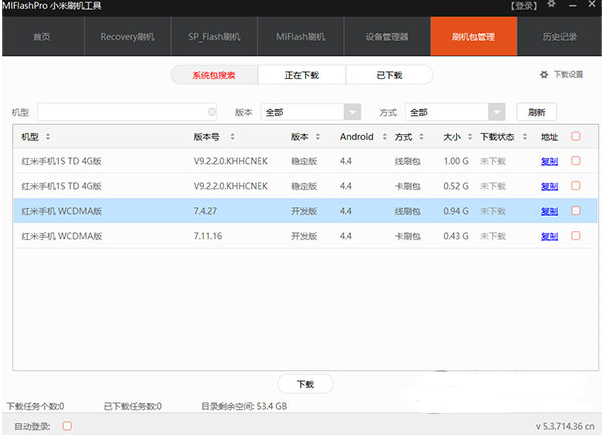The image size is (603, 437).
Task: Sort table by 大小 column arrows
Action: tap(470, 137)
